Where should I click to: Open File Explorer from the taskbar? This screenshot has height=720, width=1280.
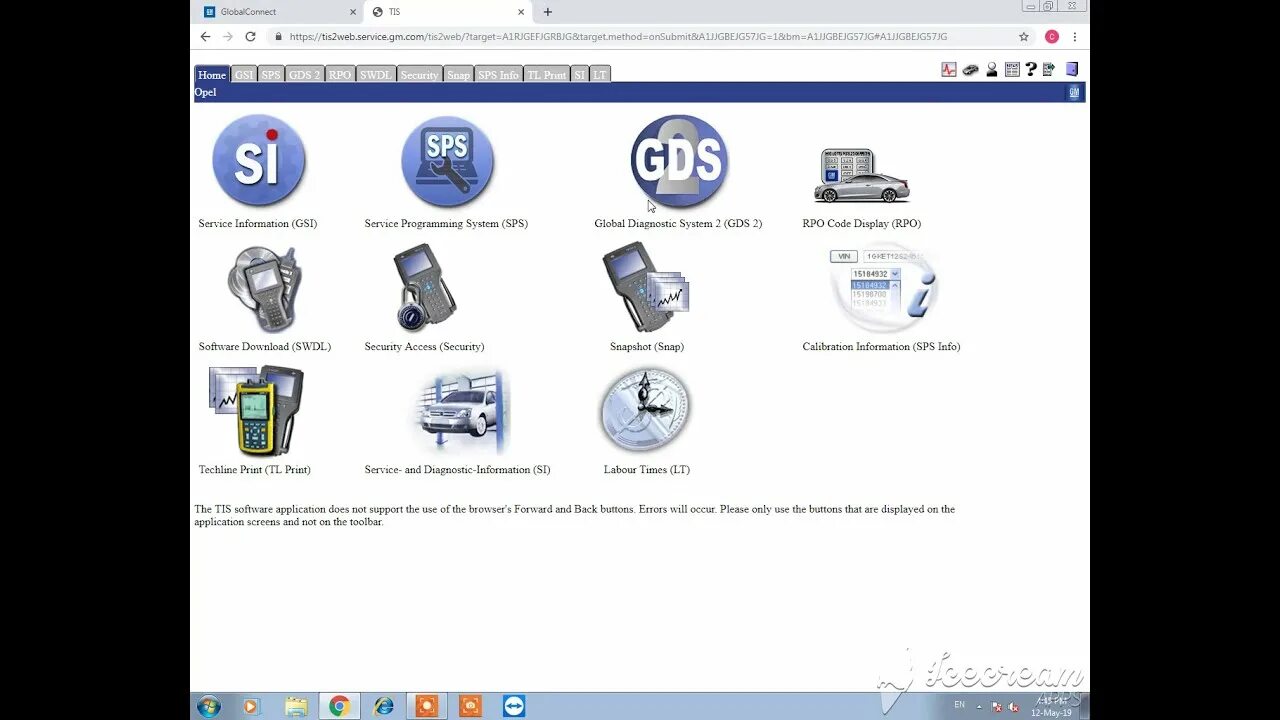[296, 706]
